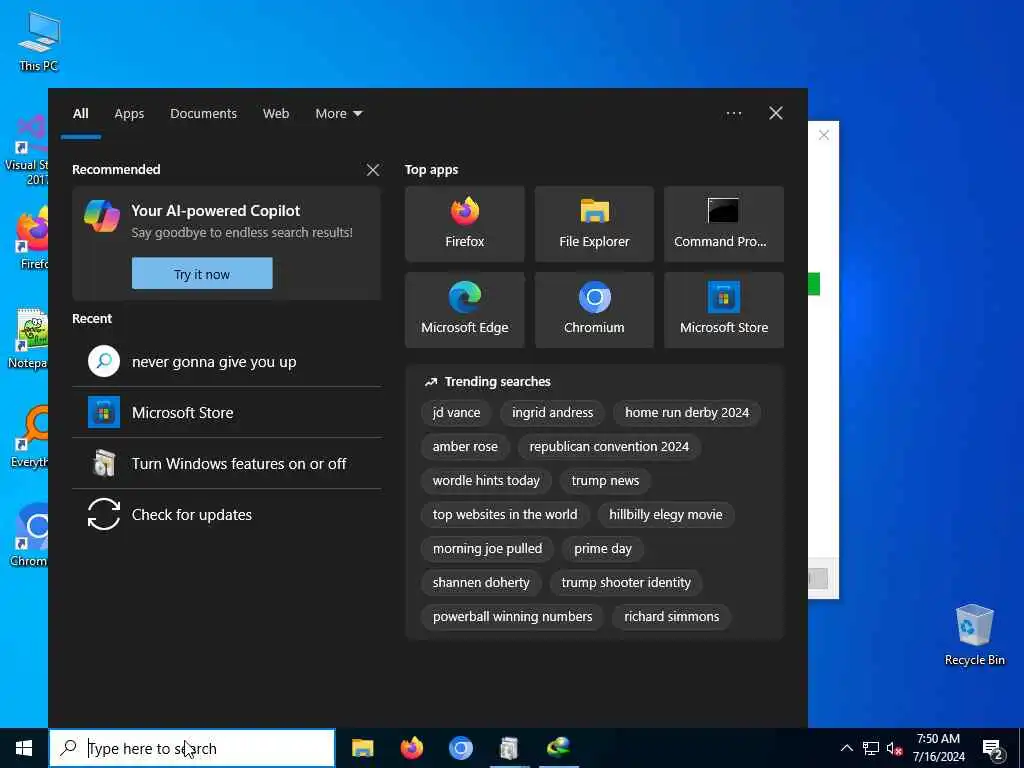Switch to the Documents tab
The image size is (1024, 768).
click(204, 114)
